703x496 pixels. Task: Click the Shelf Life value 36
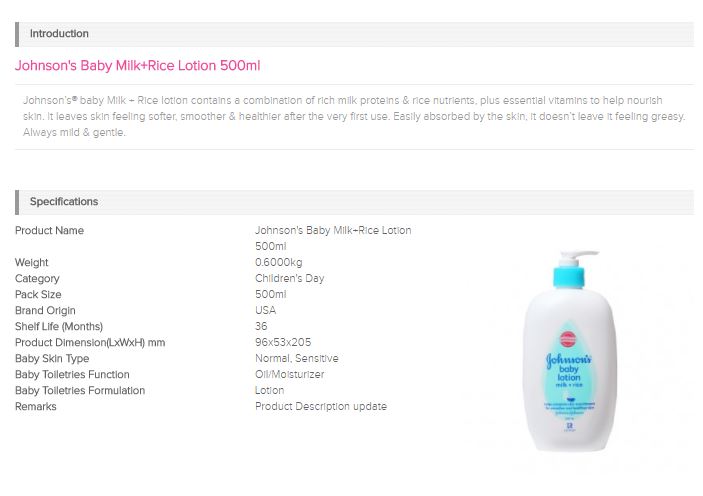tap(261, 326)
